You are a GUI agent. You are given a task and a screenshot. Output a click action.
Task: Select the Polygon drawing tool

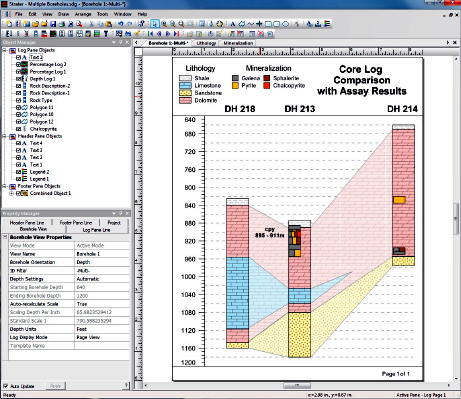242,24
